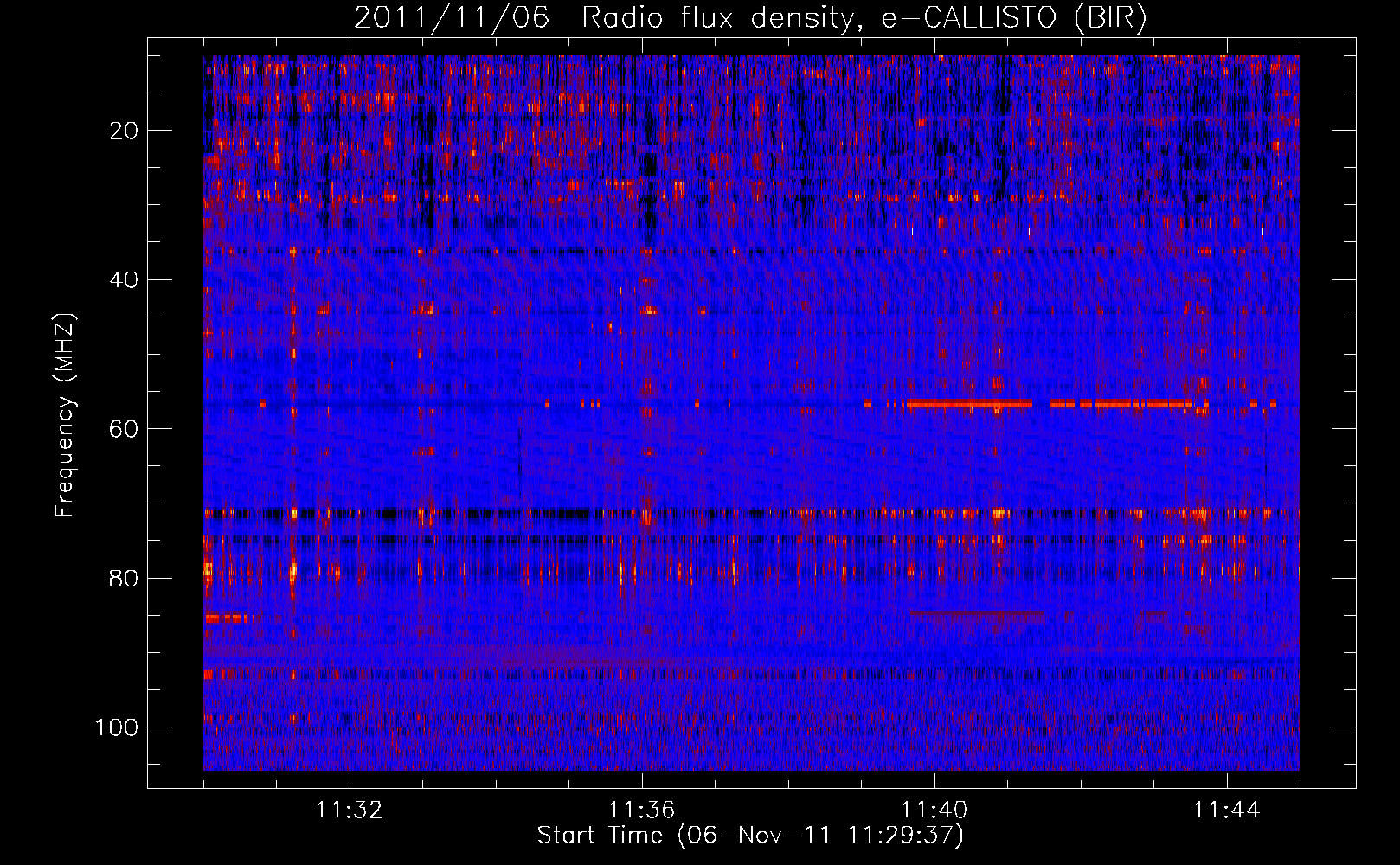Click the 'Frequency (MHZ)' axis label
The image size is (1400, 865).
coord(65,415)
